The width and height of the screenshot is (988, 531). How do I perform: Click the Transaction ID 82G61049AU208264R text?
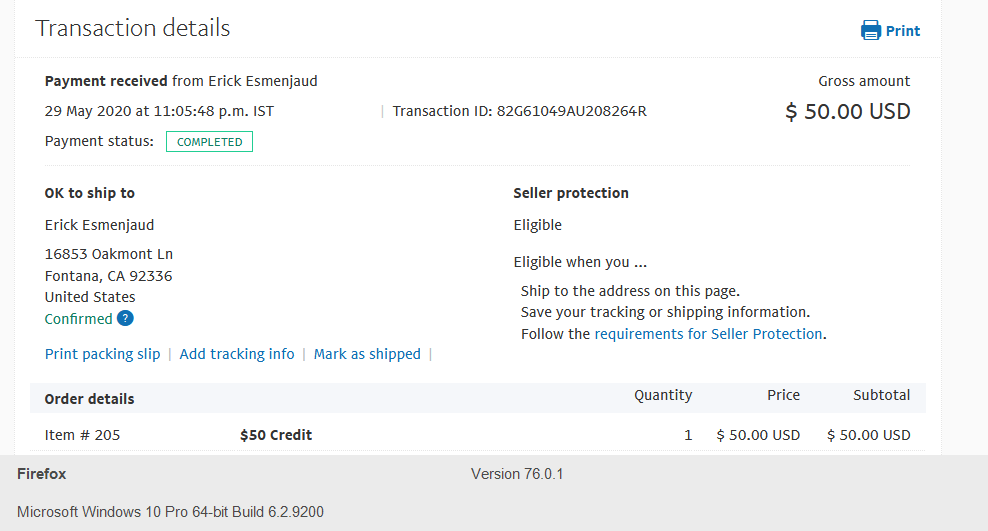click(520, 111)
